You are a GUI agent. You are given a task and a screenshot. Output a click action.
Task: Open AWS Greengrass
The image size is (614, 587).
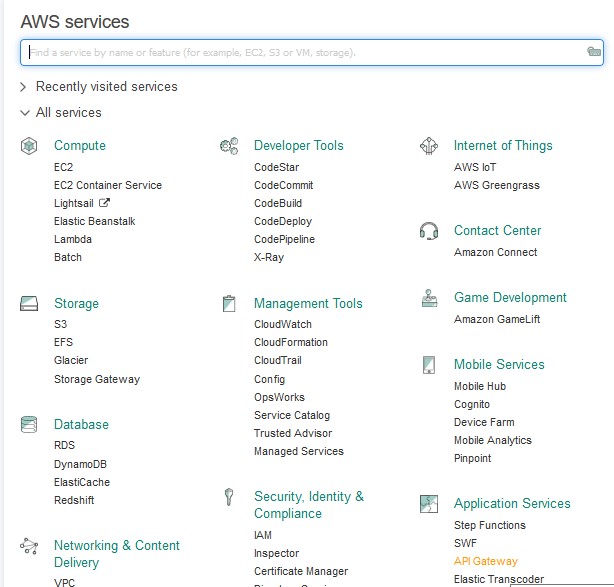point(497,185)
